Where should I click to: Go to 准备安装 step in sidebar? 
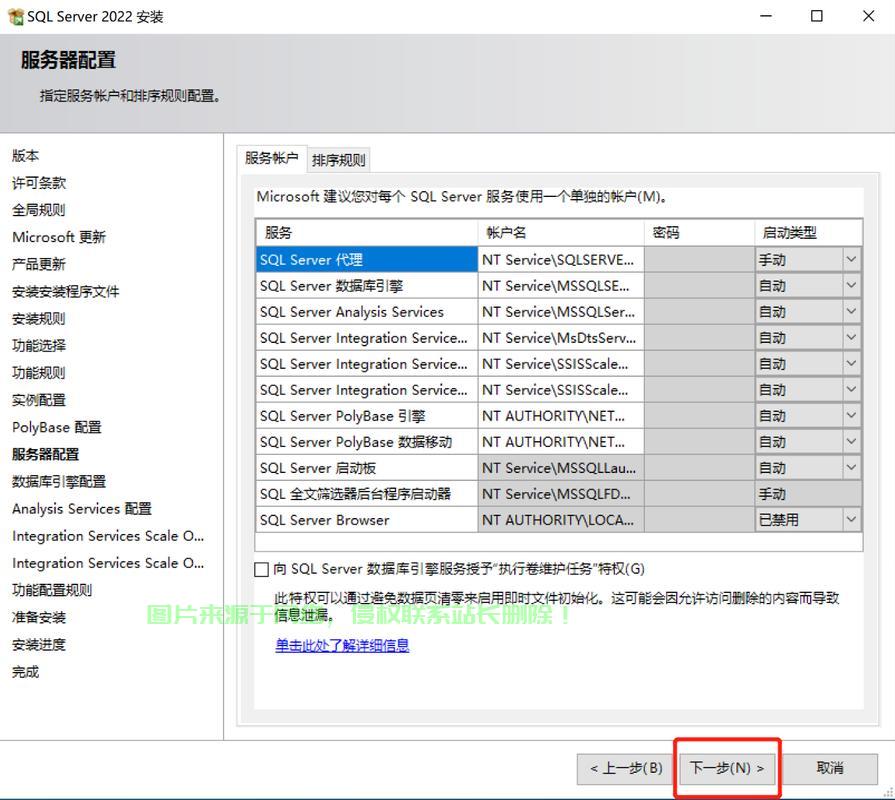pyautogui.click(x=39, y=617)
